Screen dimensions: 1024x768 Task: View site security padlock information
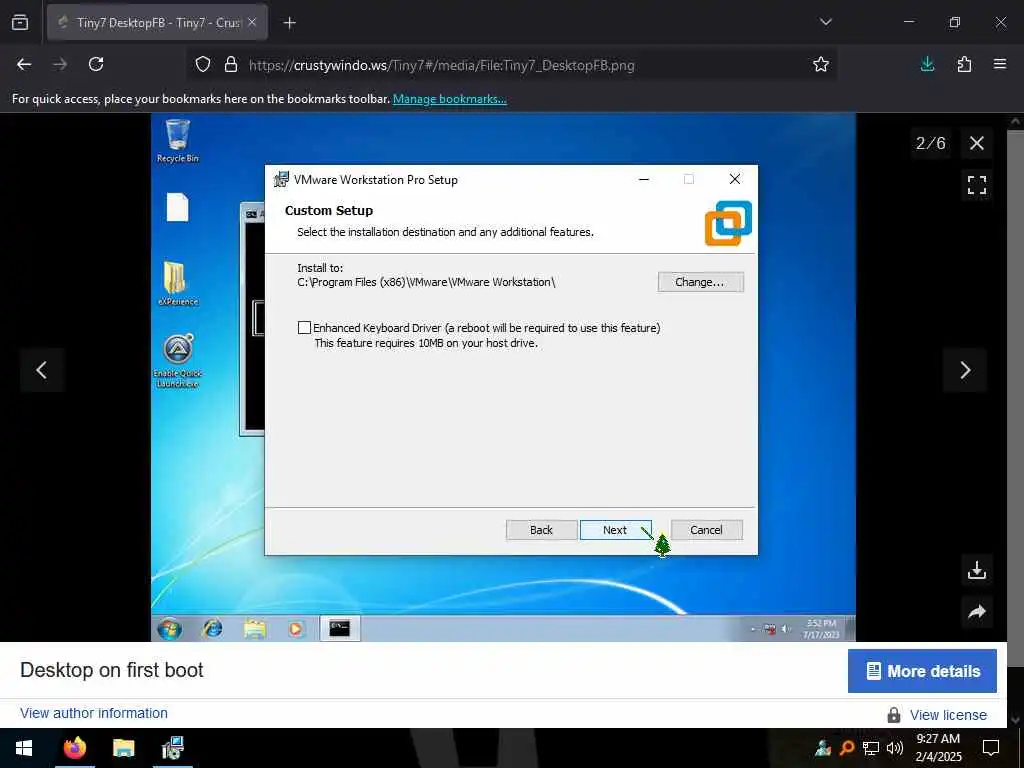tap(231, 65)
